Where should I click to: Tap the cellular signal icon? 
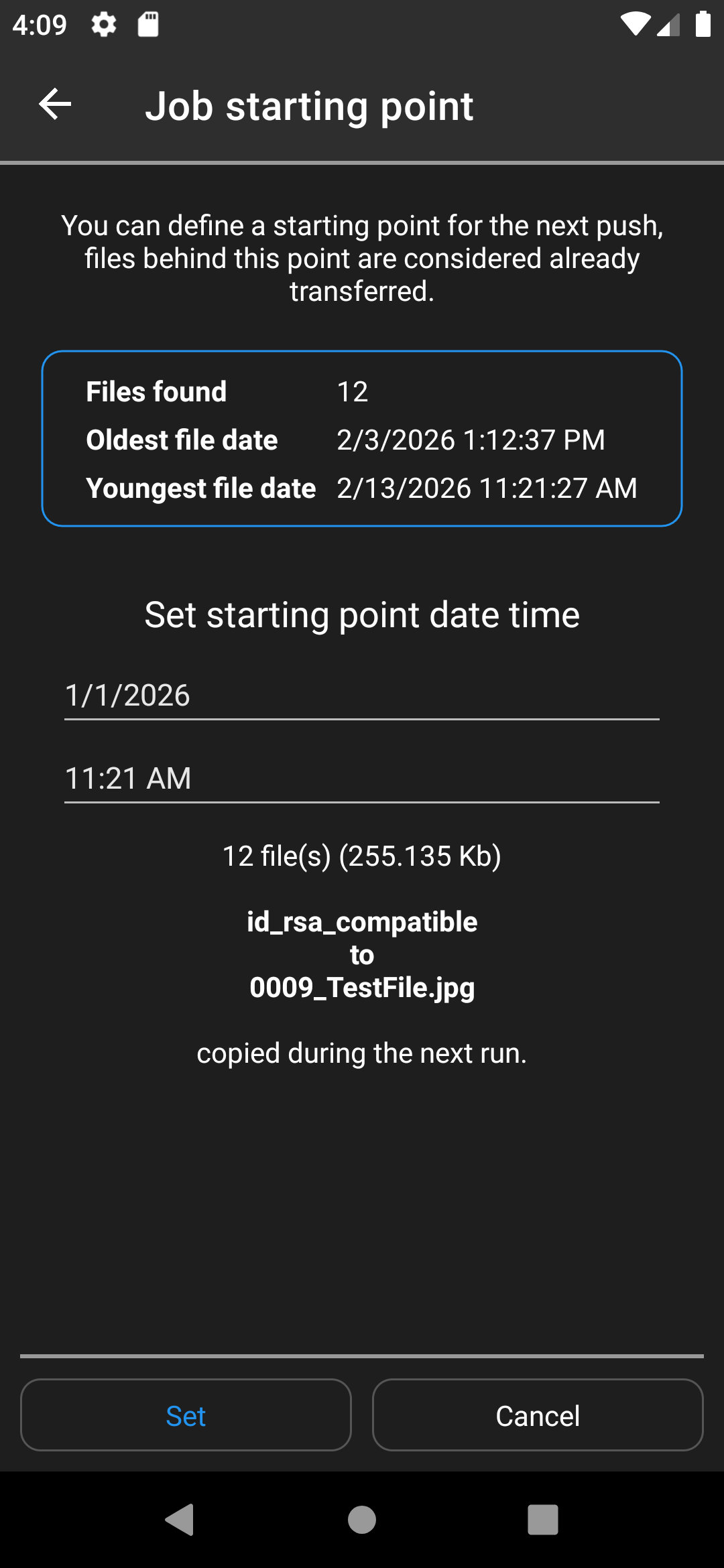[668, 25]
